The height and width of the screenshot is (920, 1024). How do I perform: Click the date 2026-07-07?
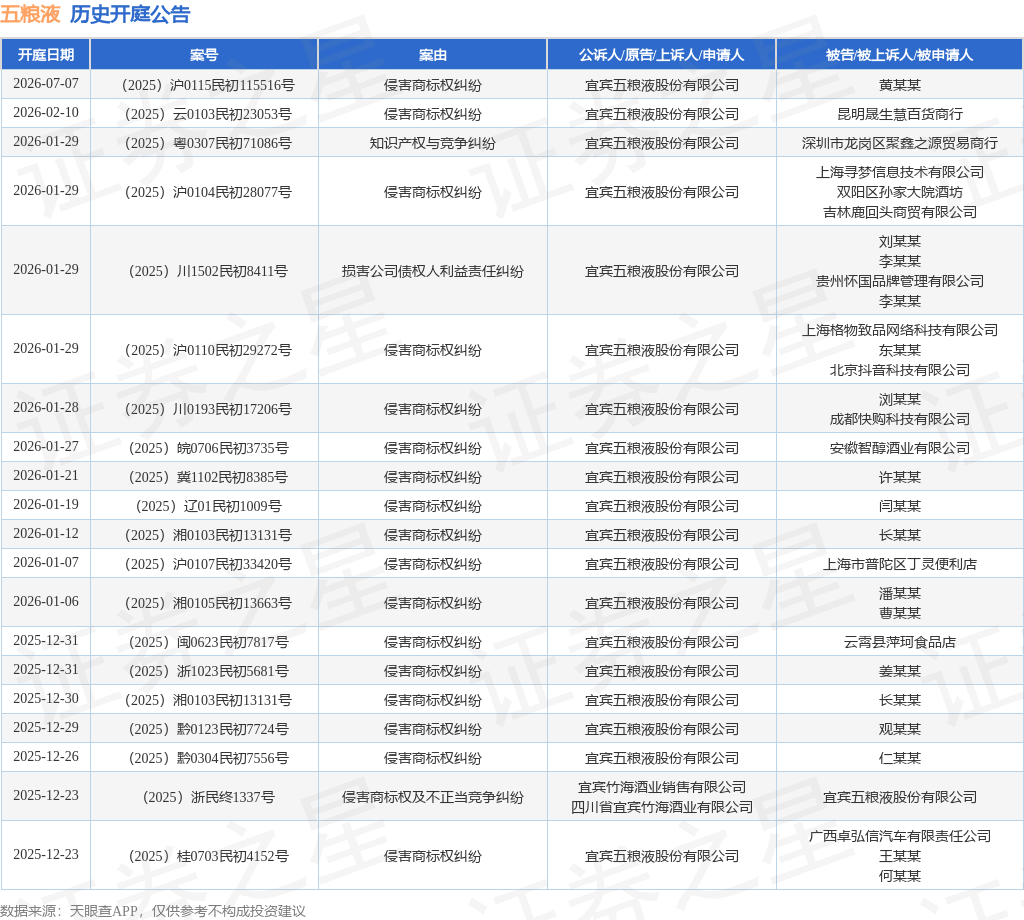pyautogui.click(x=46, y=84)
